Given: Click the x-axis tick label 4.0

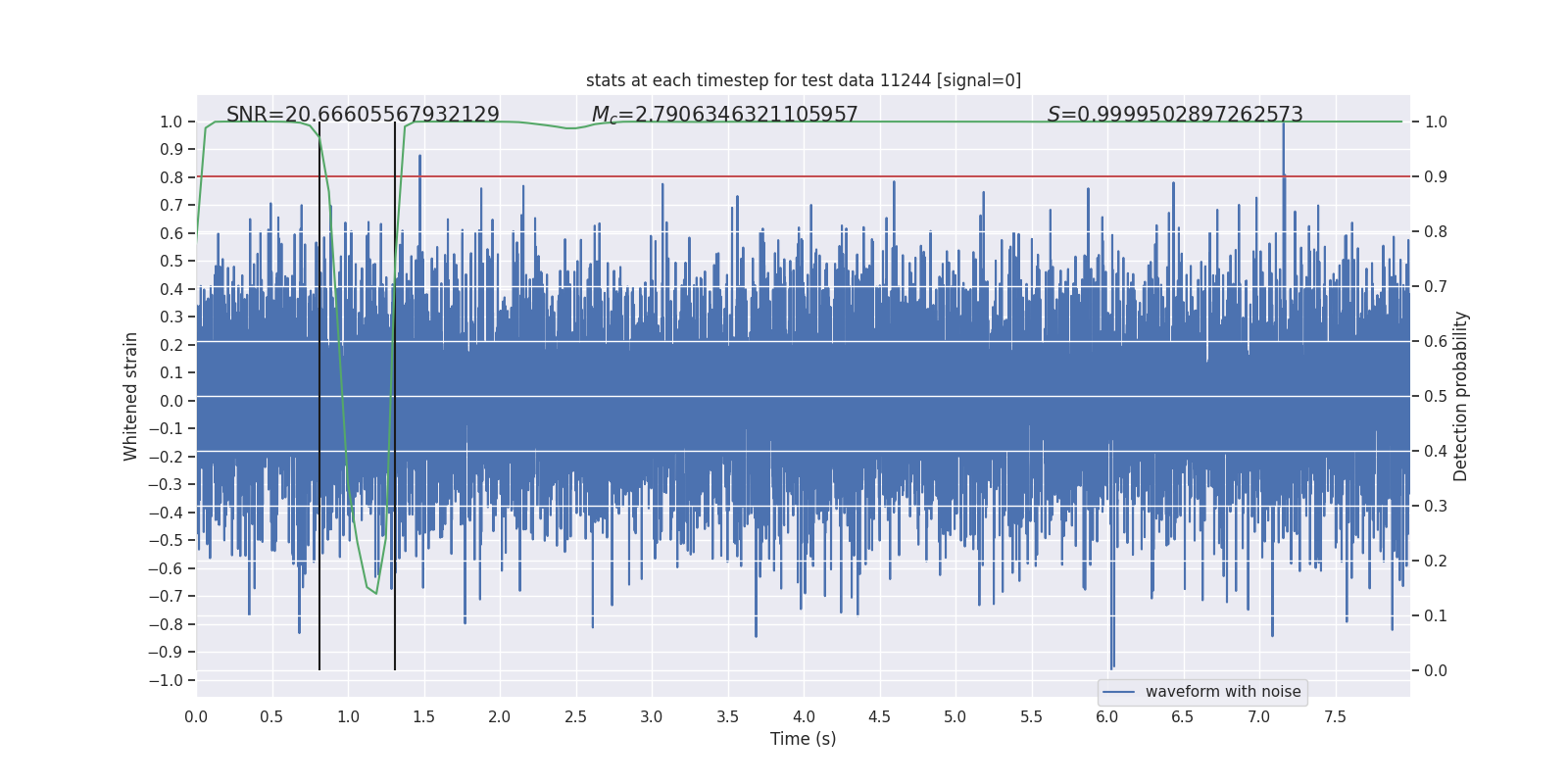Looking at the screenshot, I should pyautogui.click(x=804, y=716).
